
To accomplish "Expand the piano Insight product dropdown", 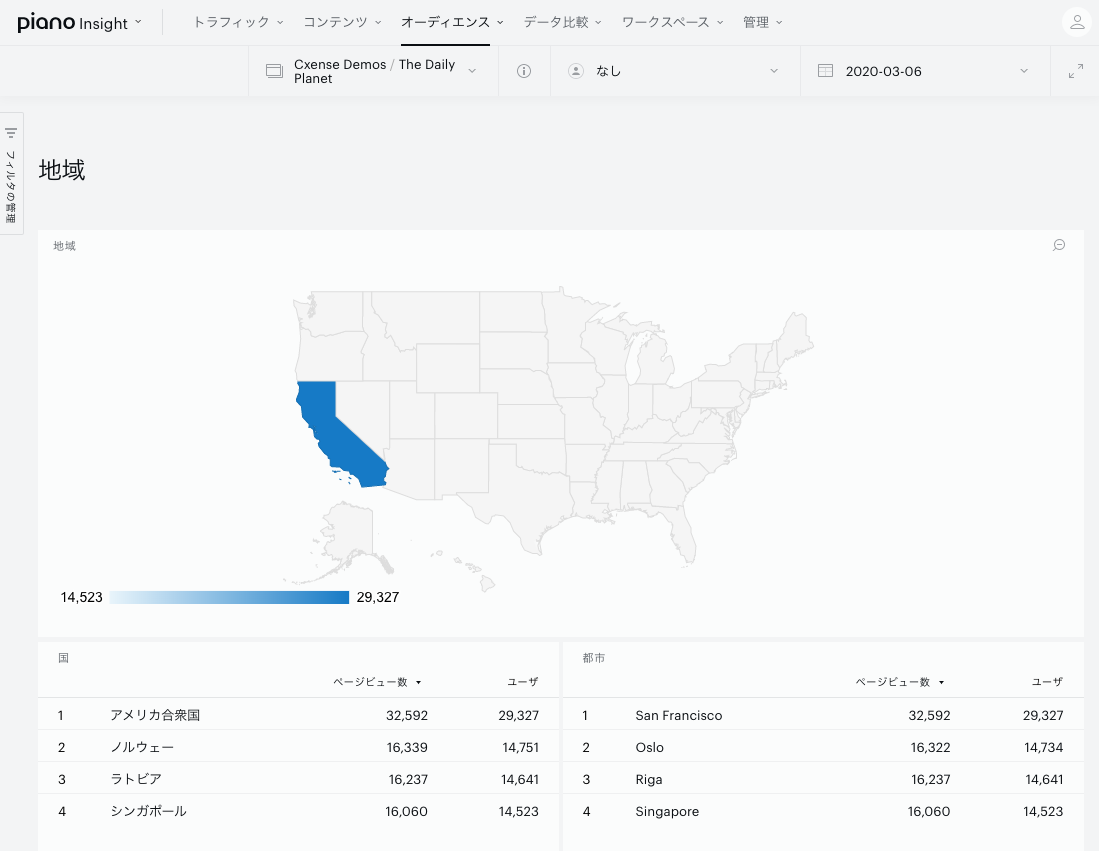I will click(x=80, y=22).
